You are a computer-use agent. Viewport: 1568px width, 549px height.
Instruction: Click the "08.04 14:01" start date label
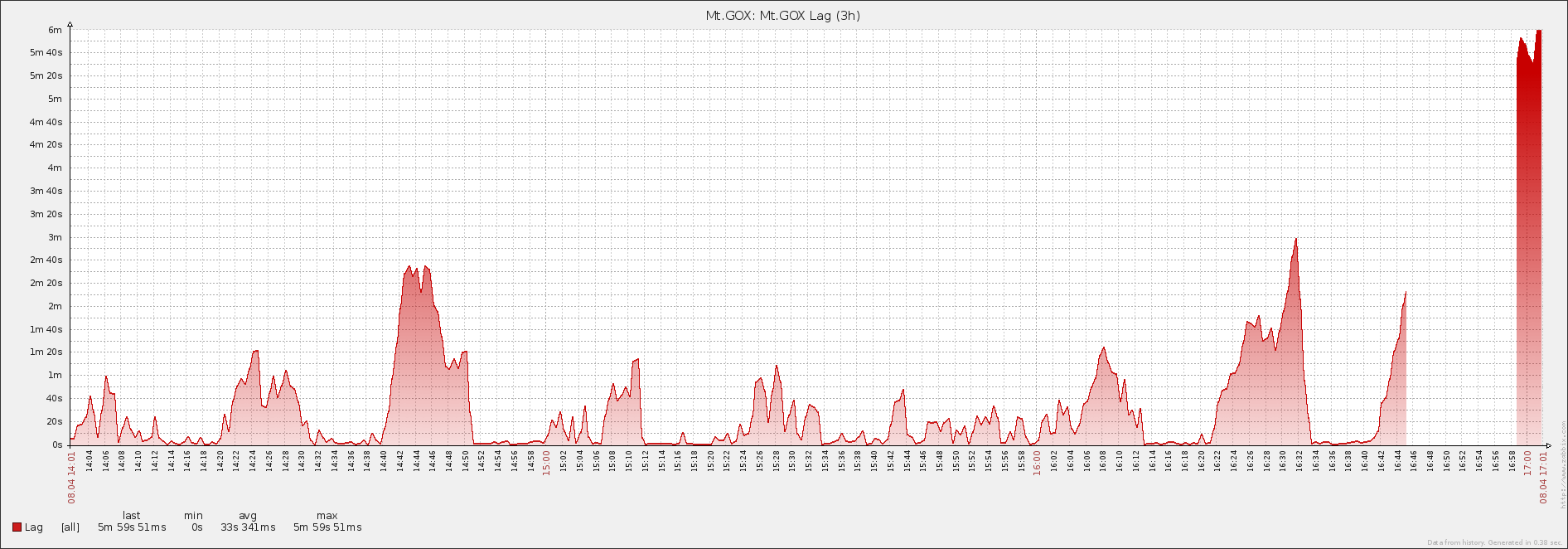pos(72,477)
